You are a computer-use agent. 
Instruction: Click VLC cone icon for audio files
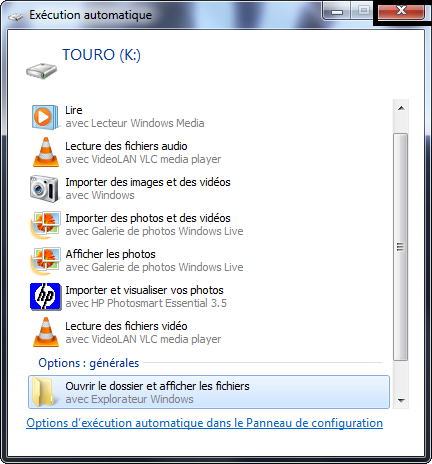click(46, 152)
